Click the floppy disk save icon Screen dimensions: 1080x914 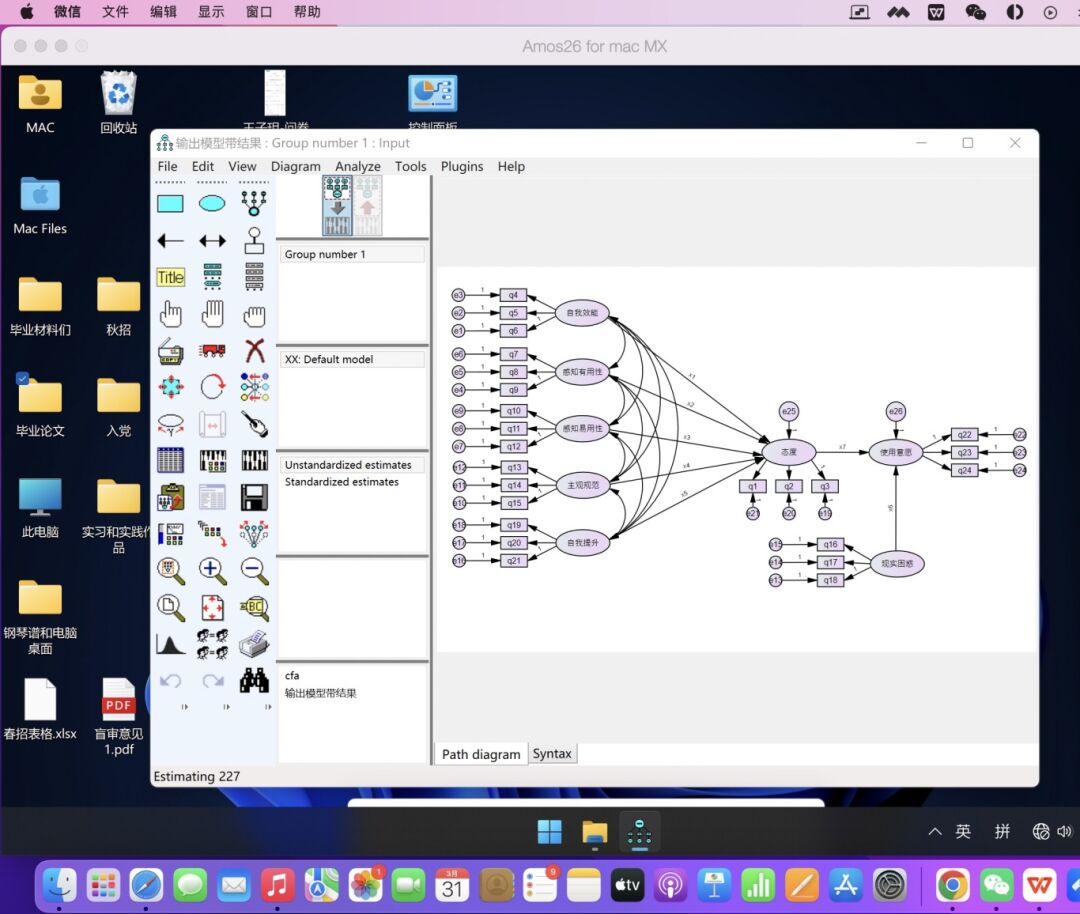(x=254, y=497)
